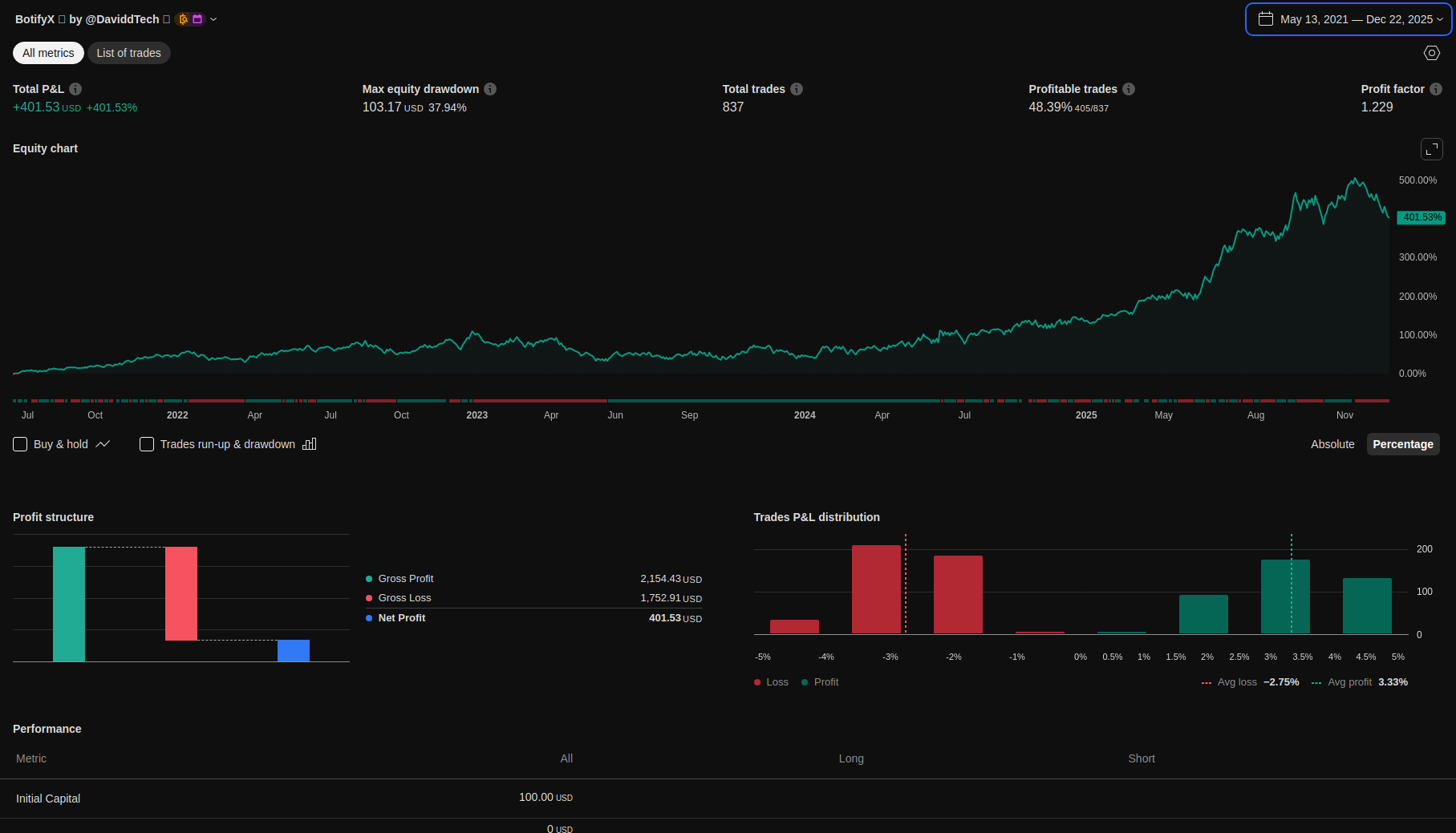Click the Profitable trades info icon

1129,89
